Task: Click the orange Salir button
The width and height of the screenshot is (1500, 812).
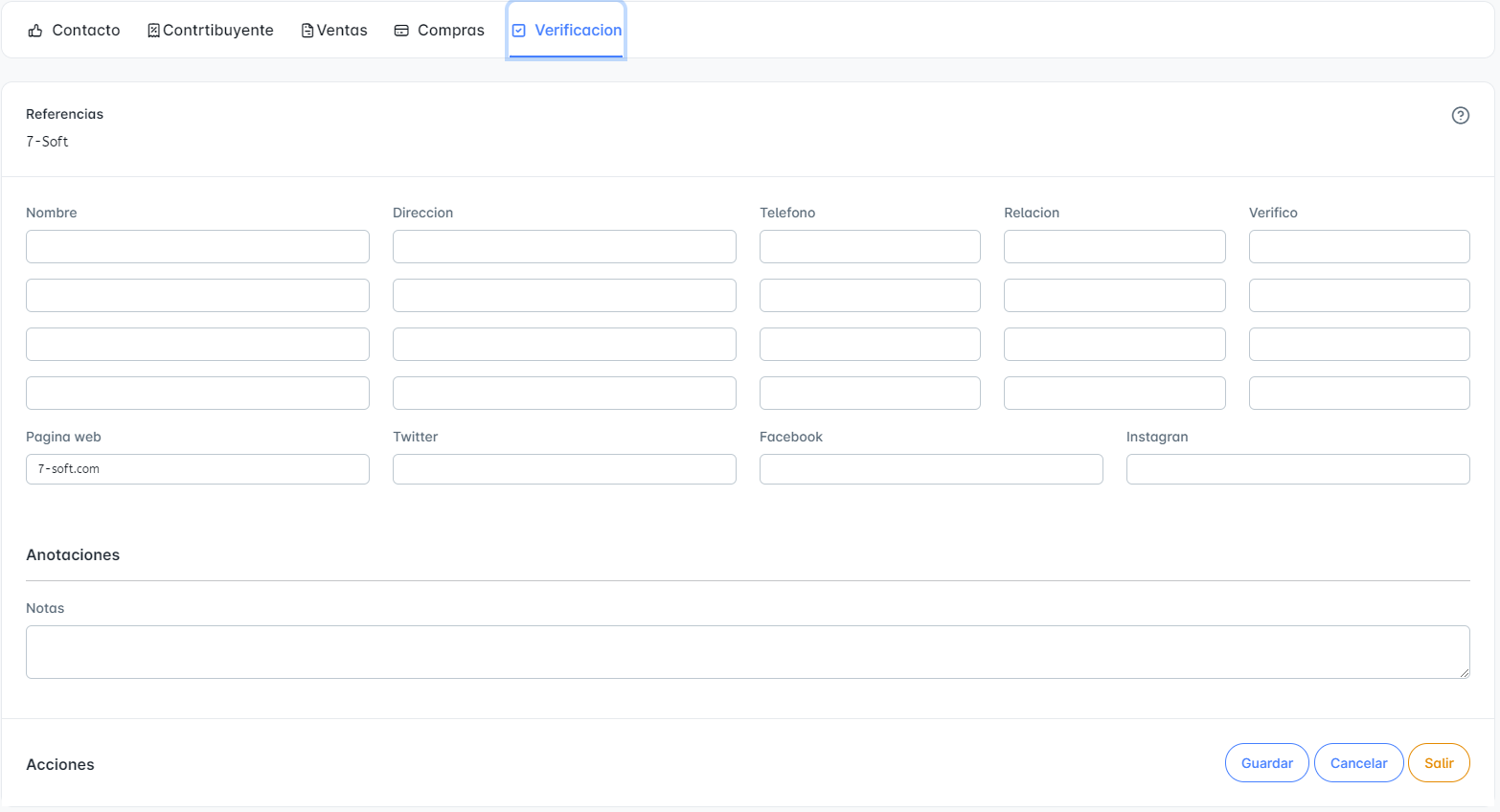Action: (1438, 763)
